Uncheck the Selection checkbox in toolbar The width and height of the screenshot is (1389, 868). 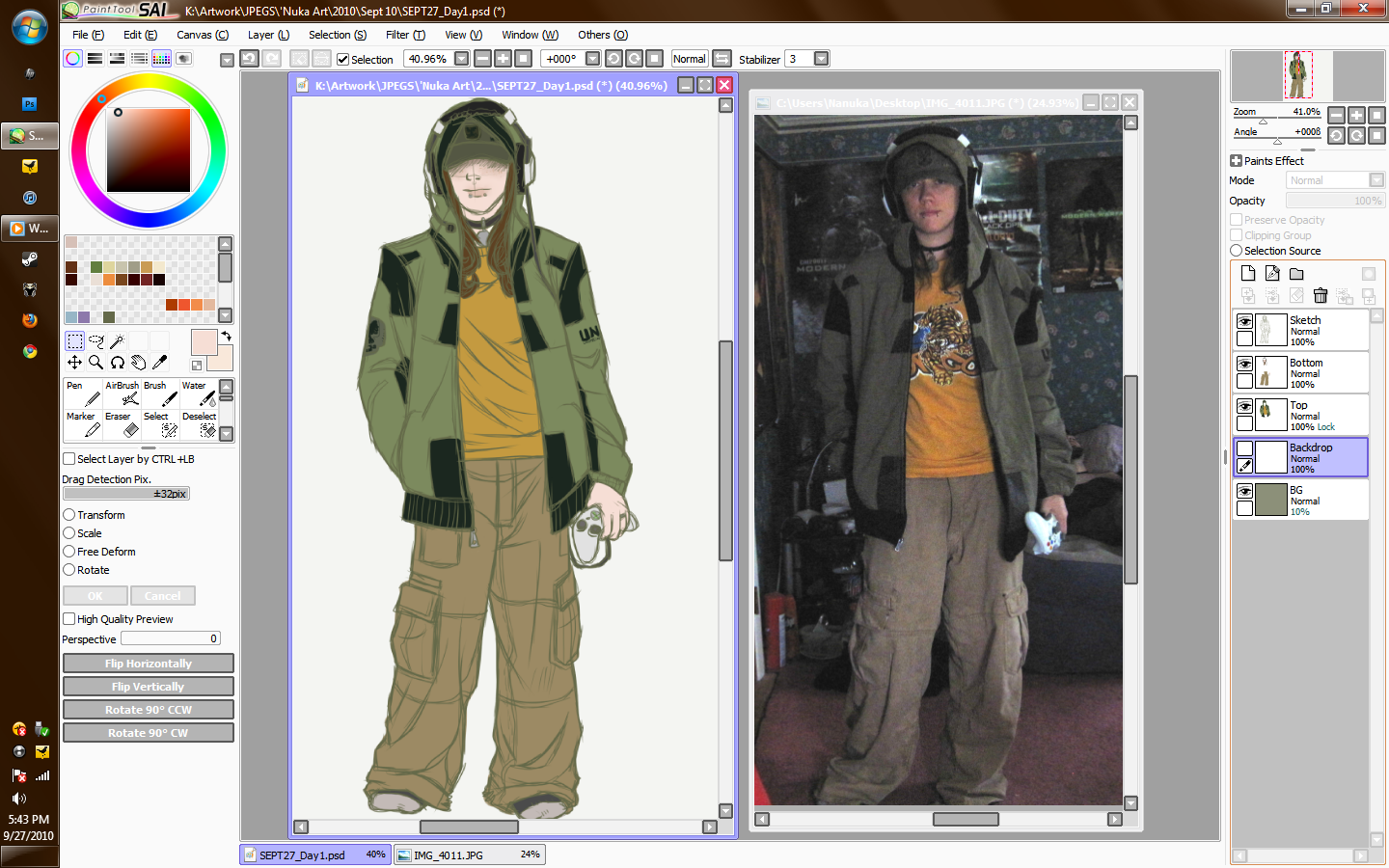click(x=342, y=60)
